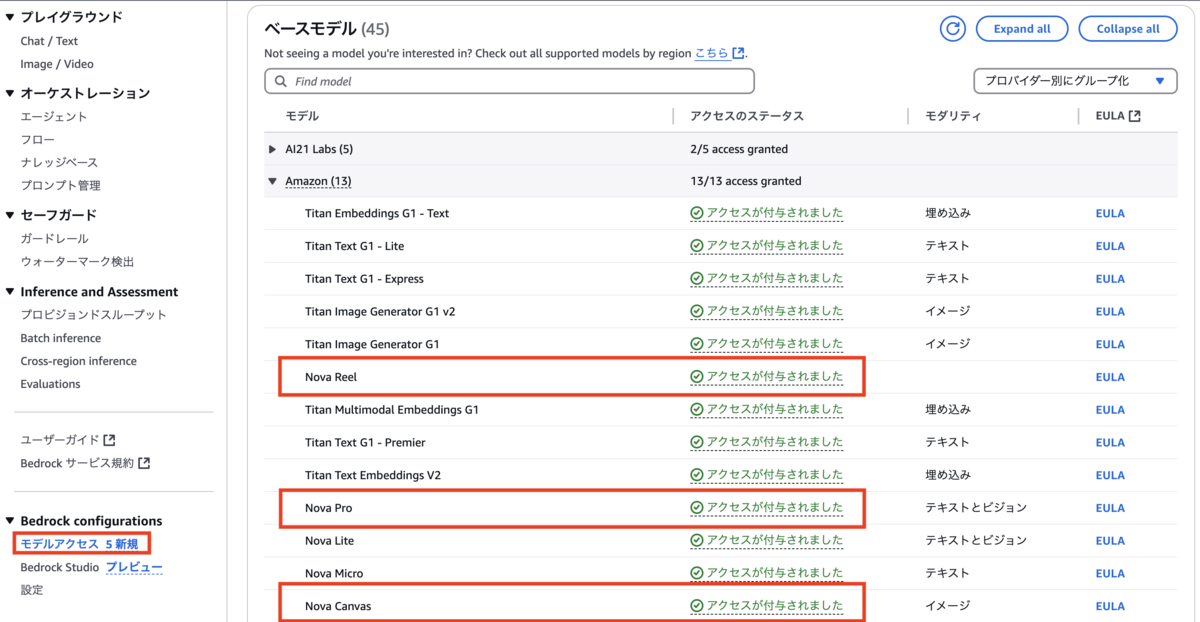
Task: Click external link icon beside Bedrock サービス規約
Action: [144, 463]
